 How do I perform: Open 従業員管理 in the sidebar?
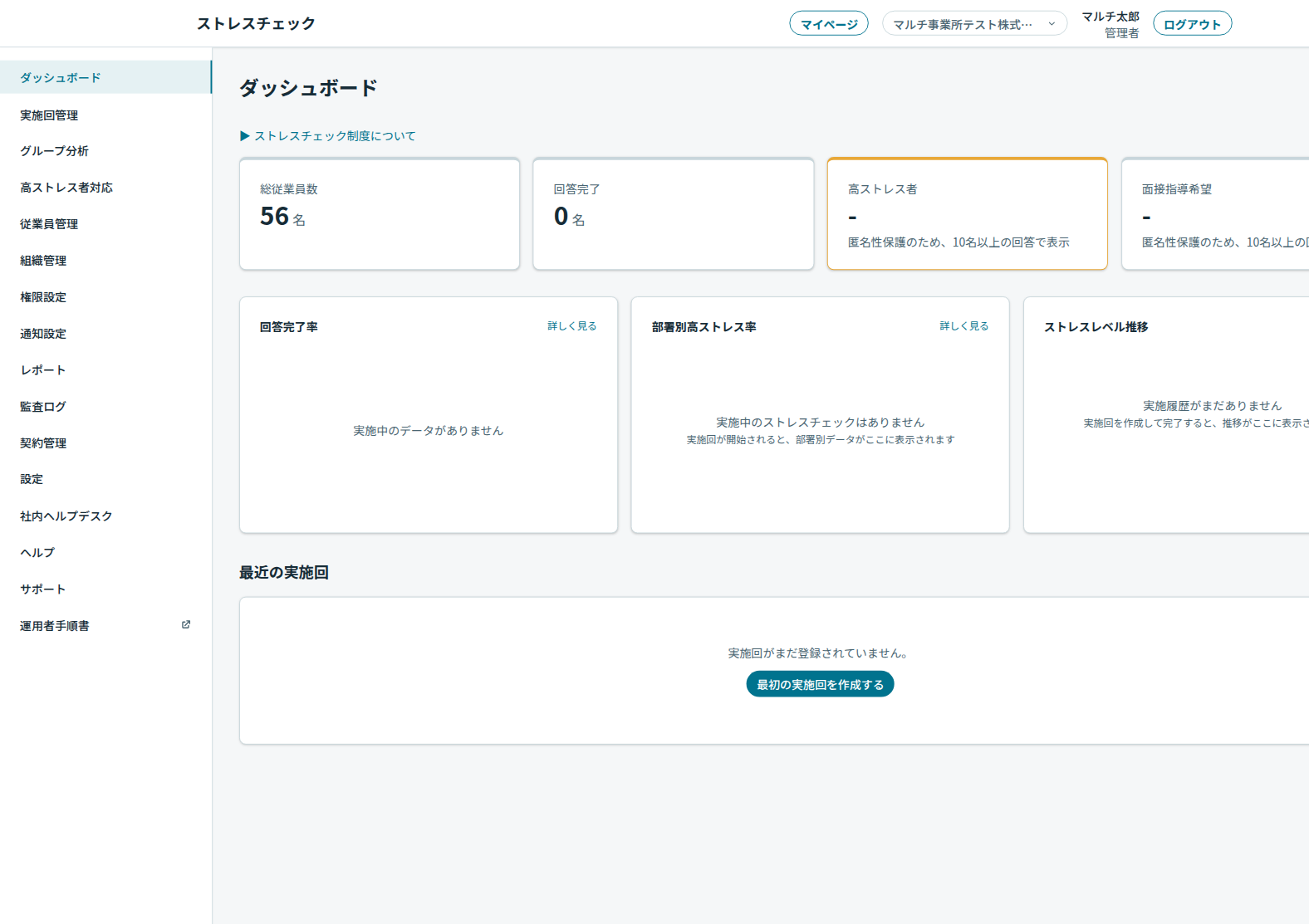105,224
